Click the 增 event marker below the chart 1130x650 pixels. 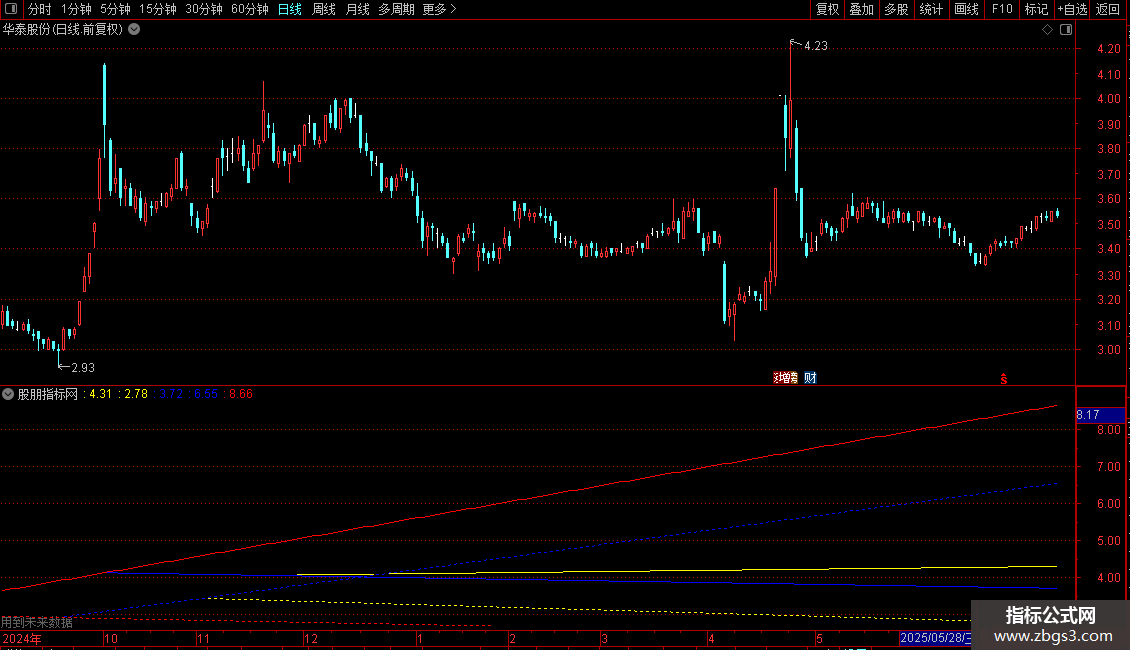click(786, 378)
